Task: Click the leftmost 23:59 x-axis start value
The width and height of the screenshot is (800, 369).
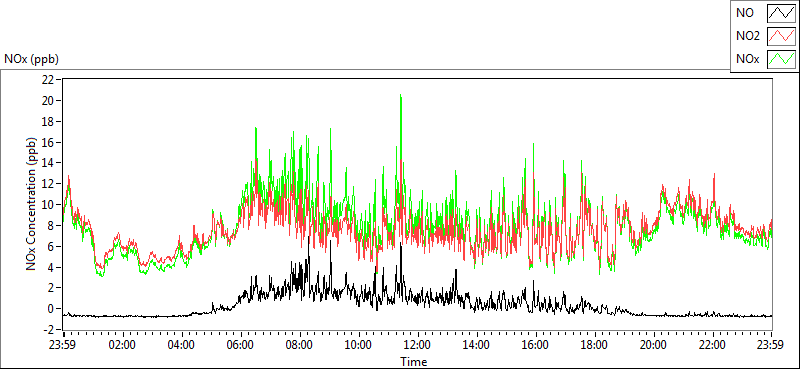Action: click(63, 345)
